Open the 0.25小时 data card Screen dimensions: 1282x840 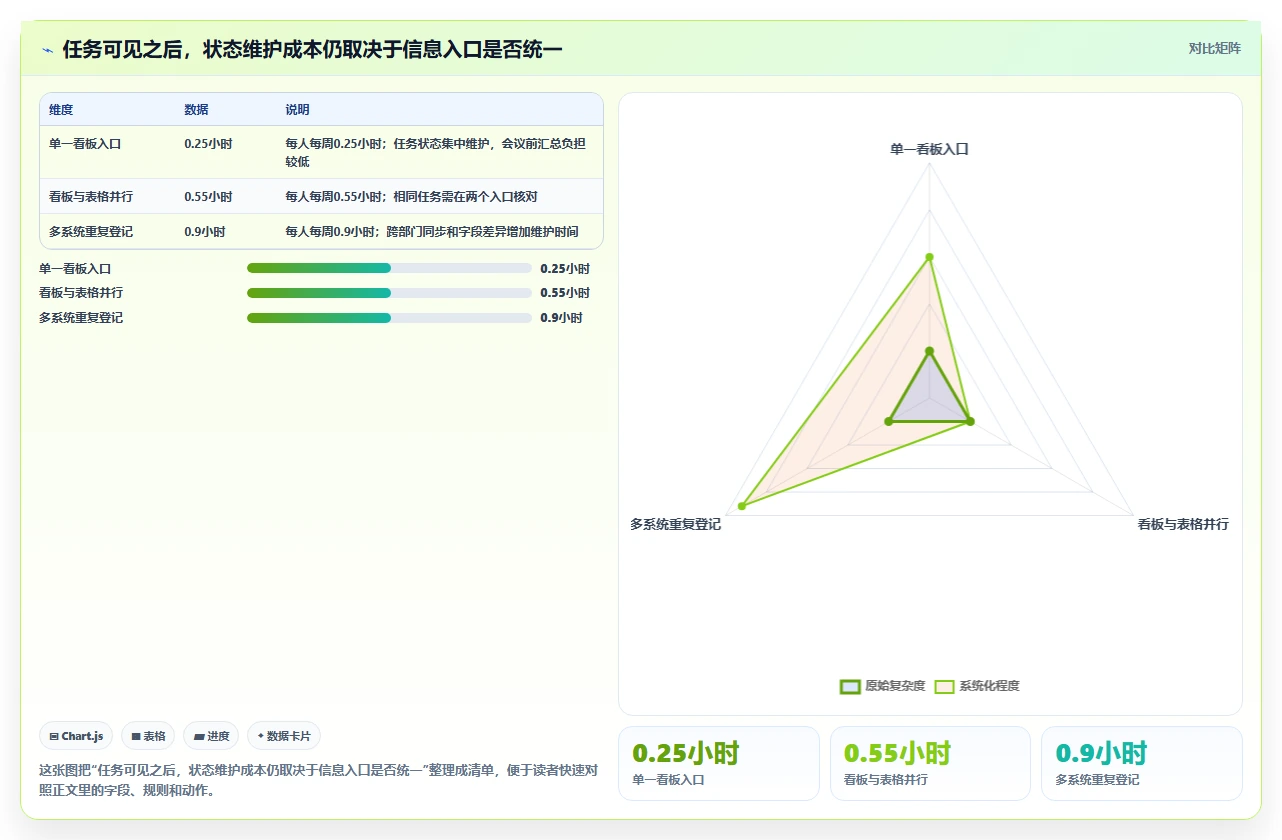point(718,763)
